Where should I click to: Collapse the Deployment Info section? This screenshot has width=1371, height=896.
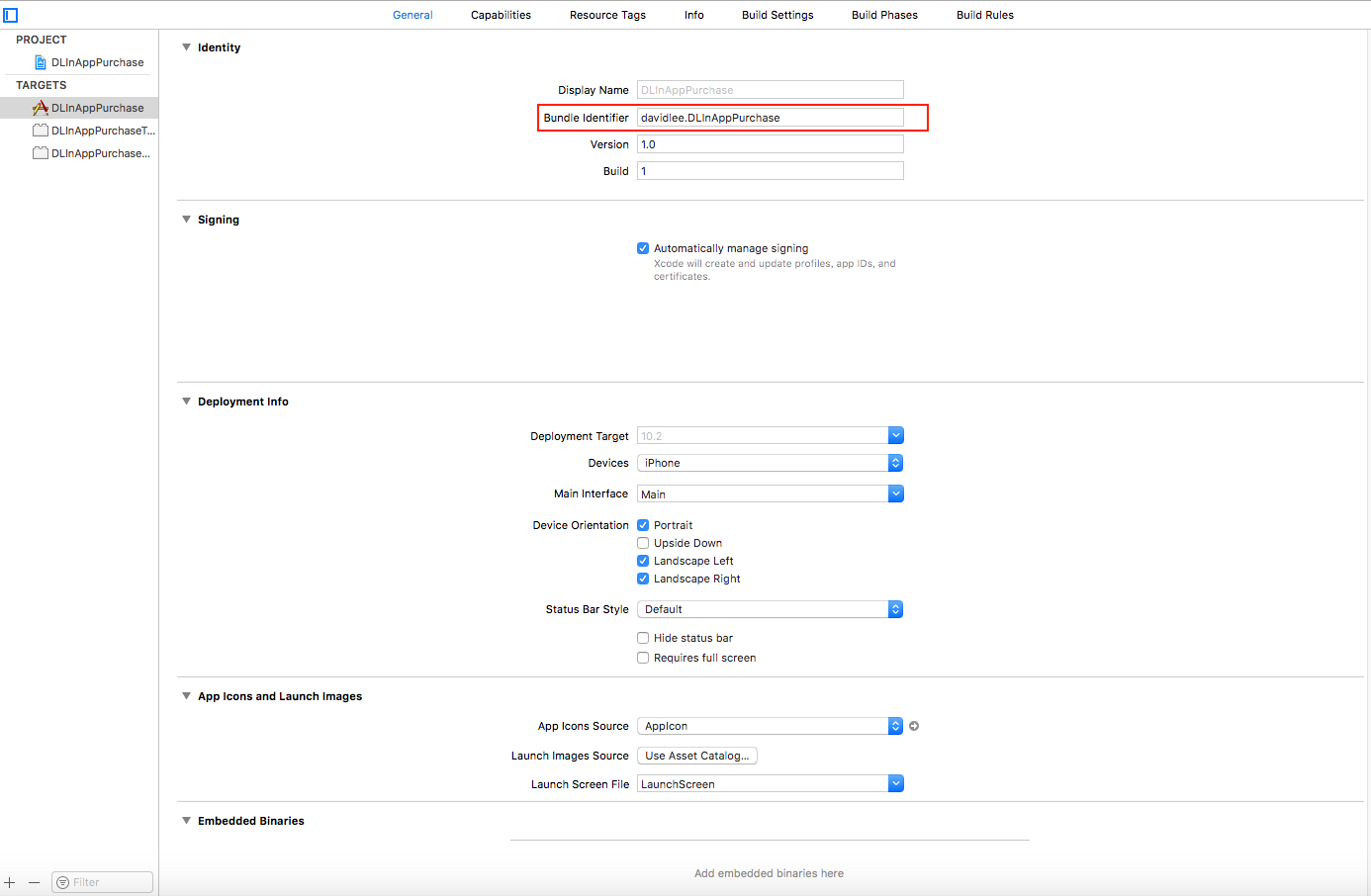click(x=186, y=402)
